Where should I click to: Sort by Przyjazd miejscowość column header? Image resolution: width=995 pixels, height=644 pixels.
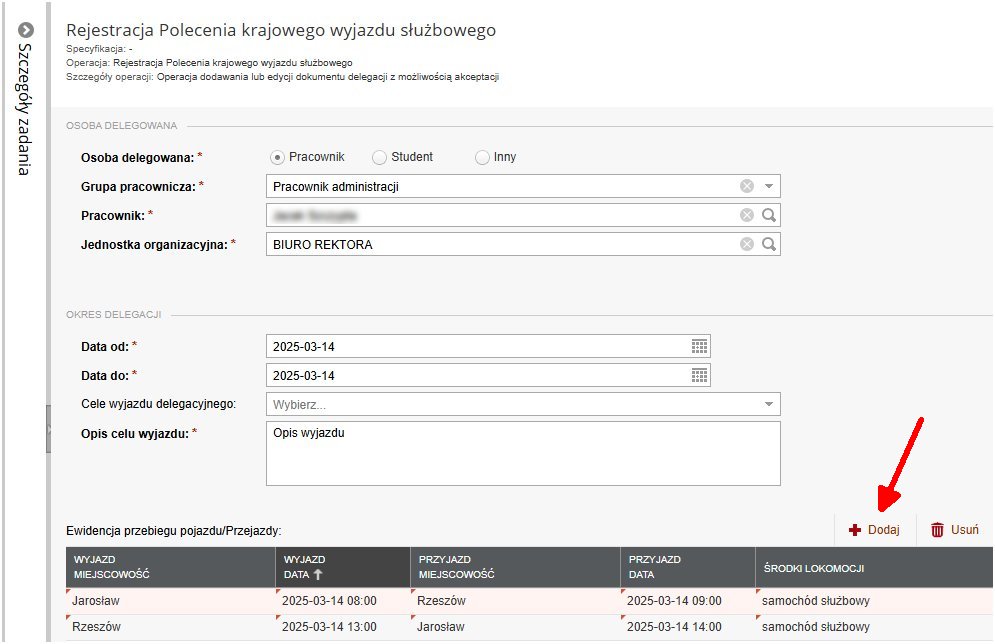[515, 567]
